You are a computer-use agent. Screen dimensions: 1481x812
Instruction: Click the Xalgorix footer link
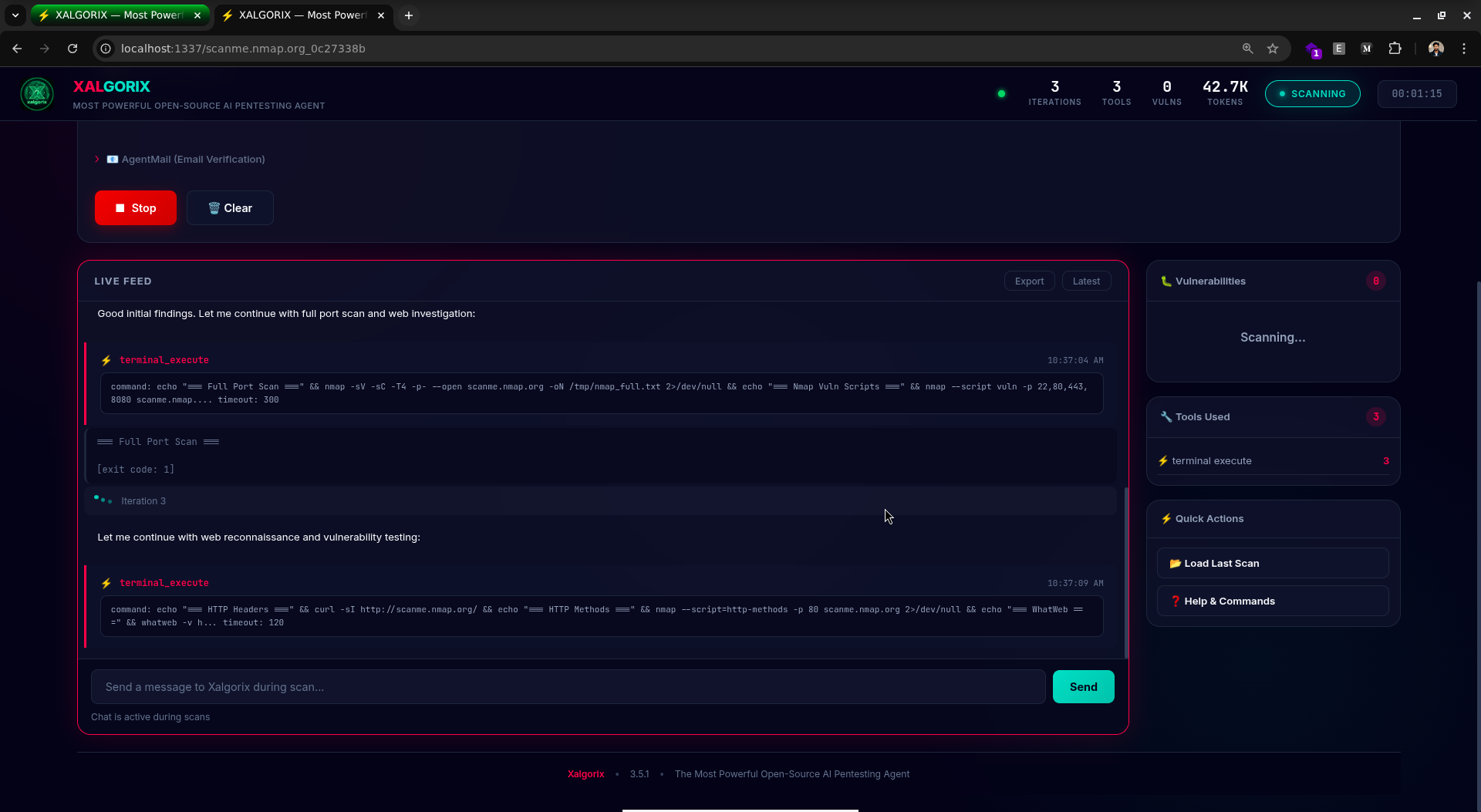(x=585, y=774)
